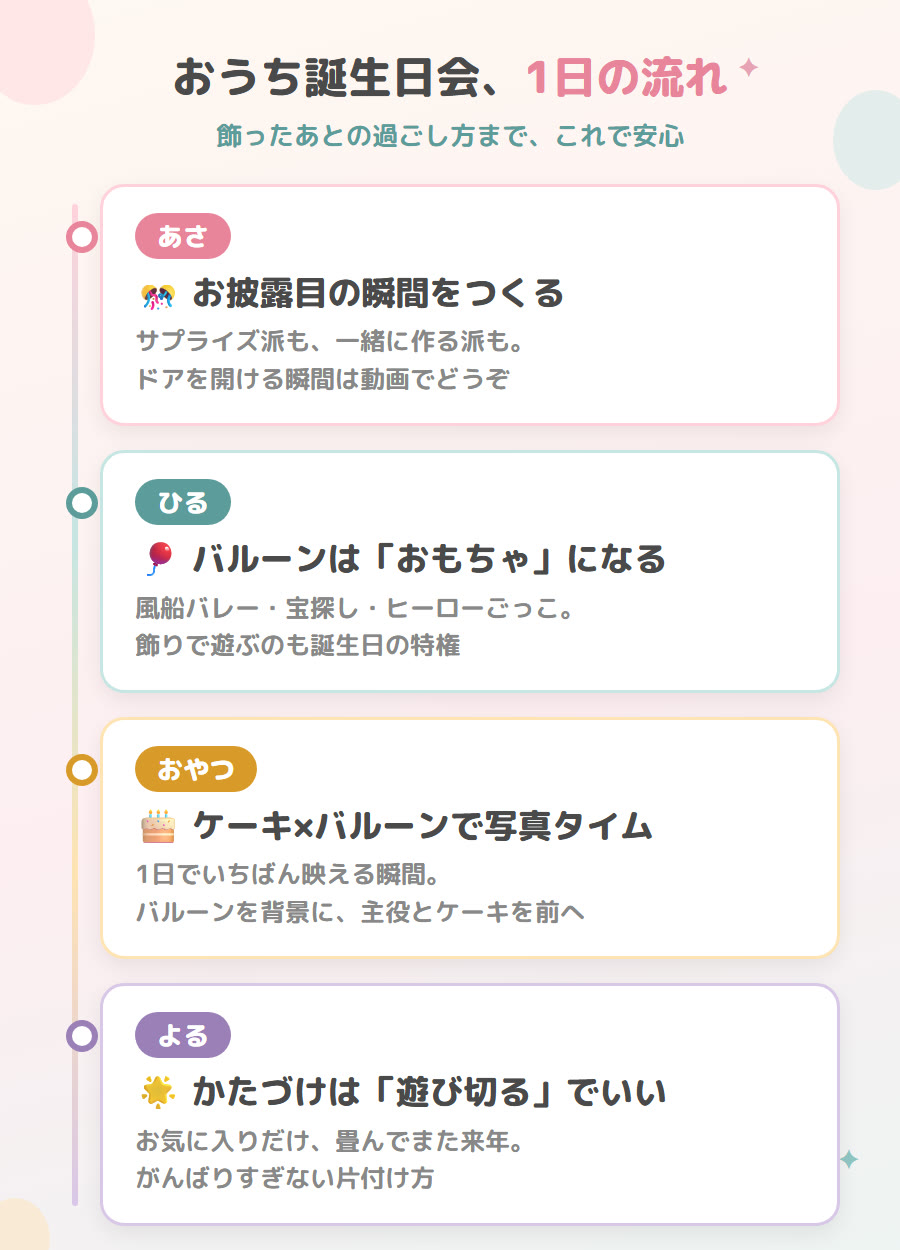Click the subtitle 飾ったあとの過ごし方まで

pos(372,136)
